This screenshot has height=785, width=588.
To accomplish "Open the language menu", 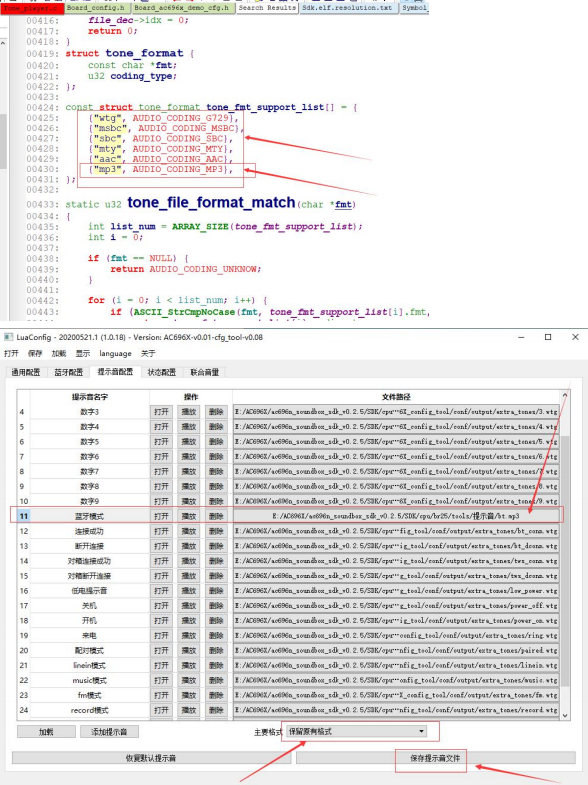I will pos(115,353).
